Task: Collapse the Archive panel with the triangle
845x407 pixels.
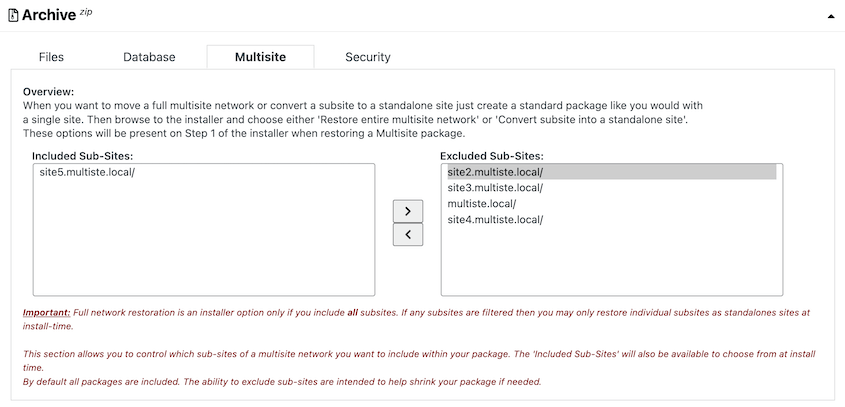Action: coord(830,16)
